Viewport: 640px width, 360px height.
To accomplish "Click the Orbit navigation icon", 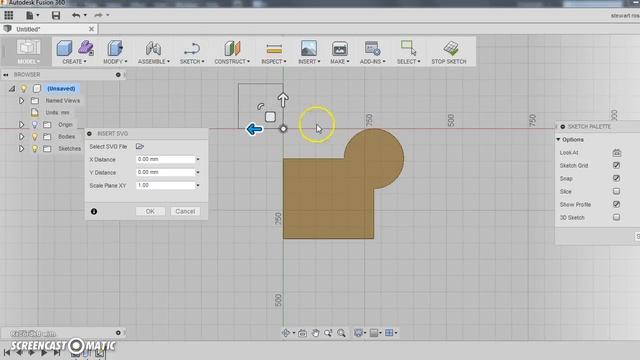I will (286, 333).
